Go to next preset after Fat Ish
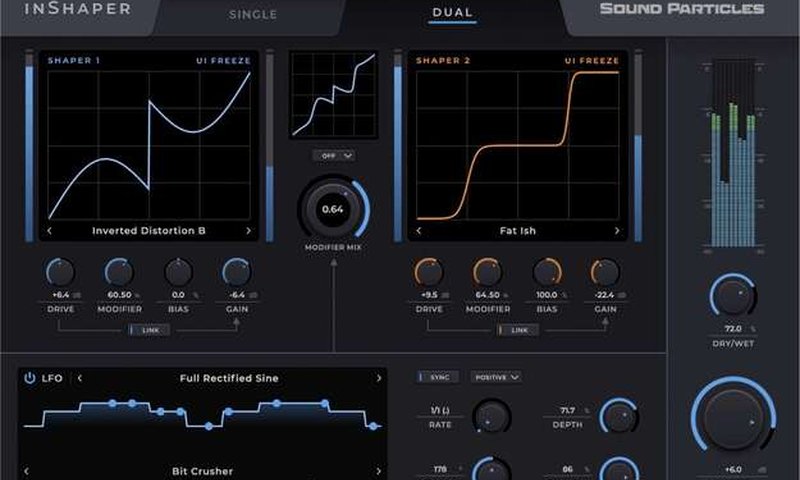Image resolution: width=800 pixels, height=480 pixels. click(617, 231)
